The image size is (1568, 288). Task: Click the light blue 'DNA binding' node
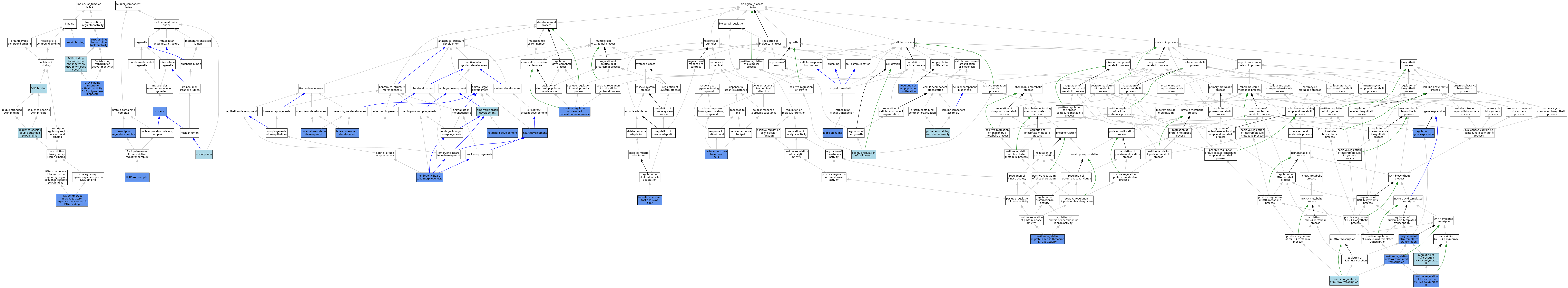pos(38,88)
